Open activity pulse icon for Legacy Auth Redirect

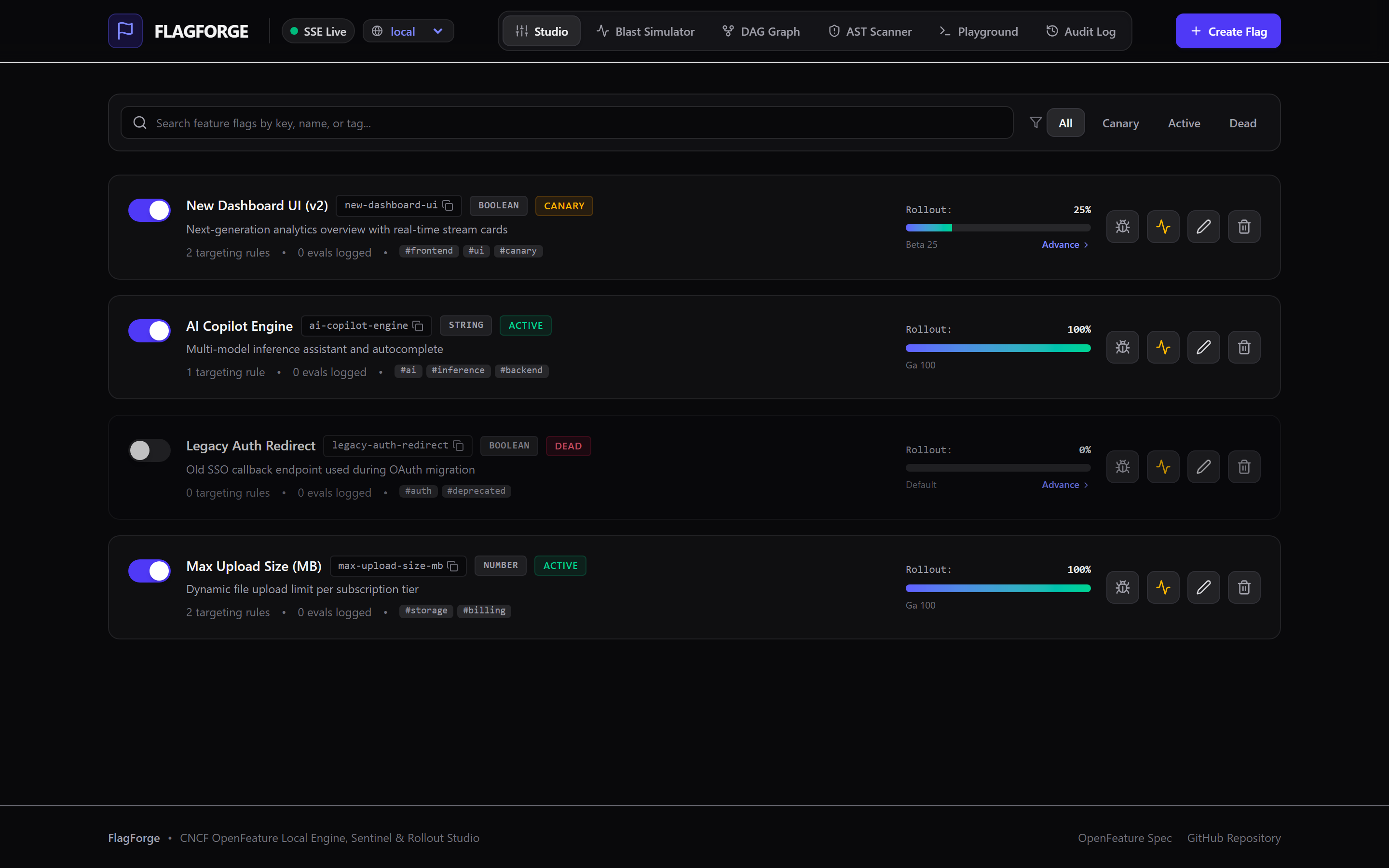[x=1163, y=467]
